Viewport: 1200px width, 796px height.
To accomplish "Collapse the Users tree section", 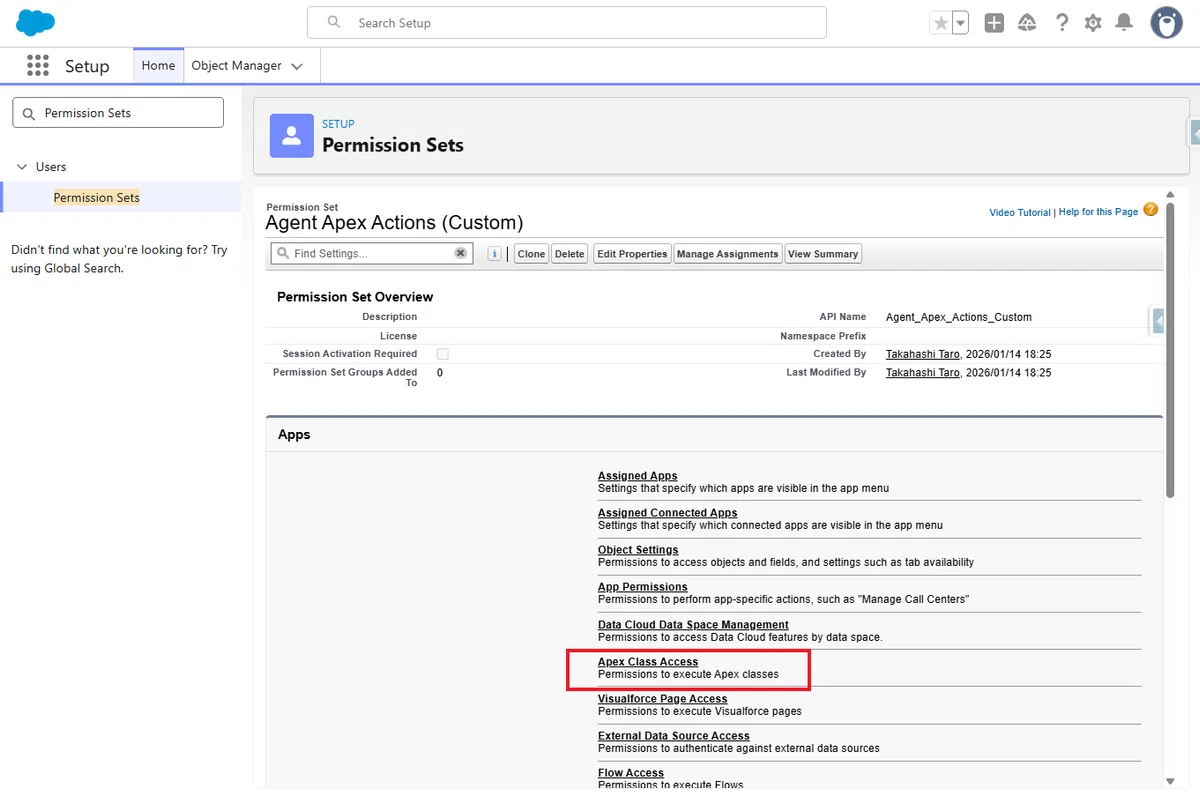I will [22, 167].
